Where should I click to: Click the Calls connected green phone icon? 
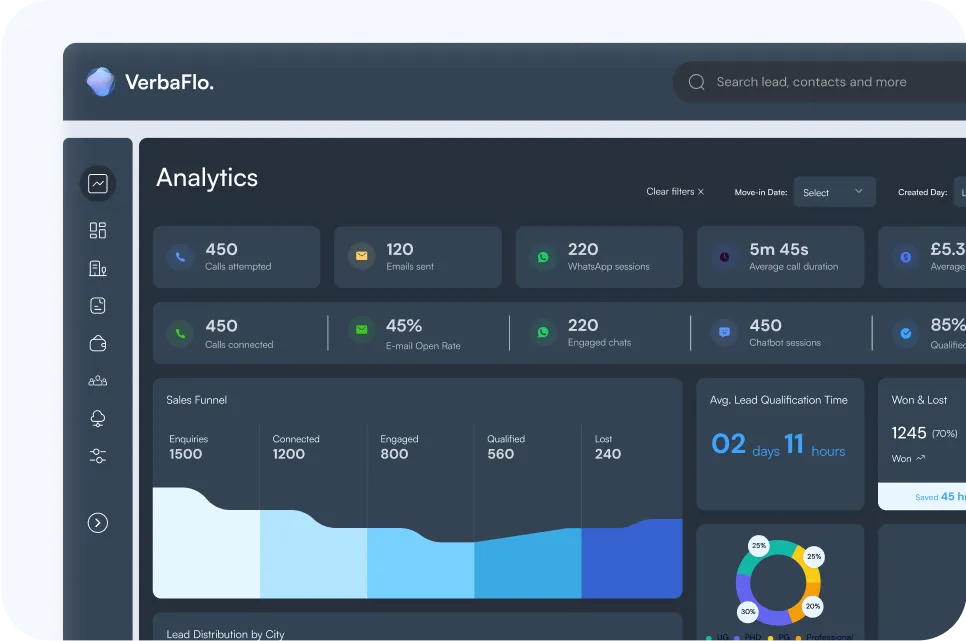pos(181,333)
